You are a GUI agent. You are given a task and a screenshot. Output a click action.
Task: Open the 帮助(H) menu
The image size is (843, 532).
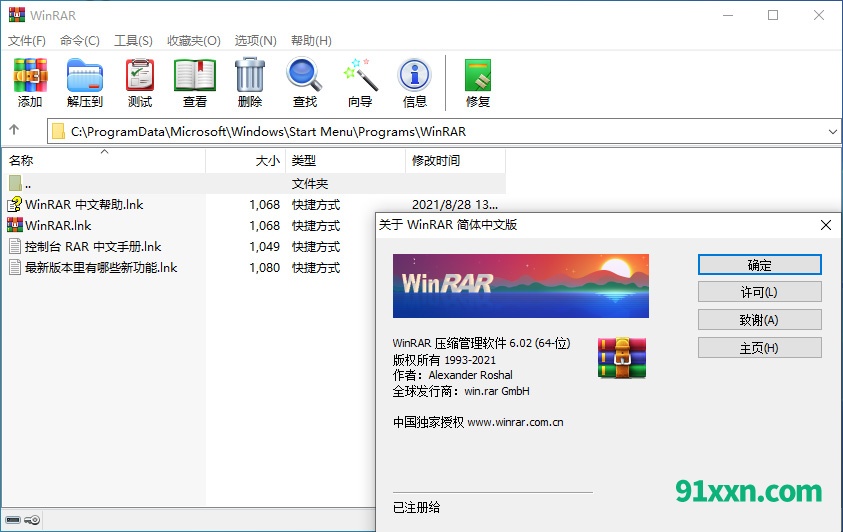tap(311, 41)
